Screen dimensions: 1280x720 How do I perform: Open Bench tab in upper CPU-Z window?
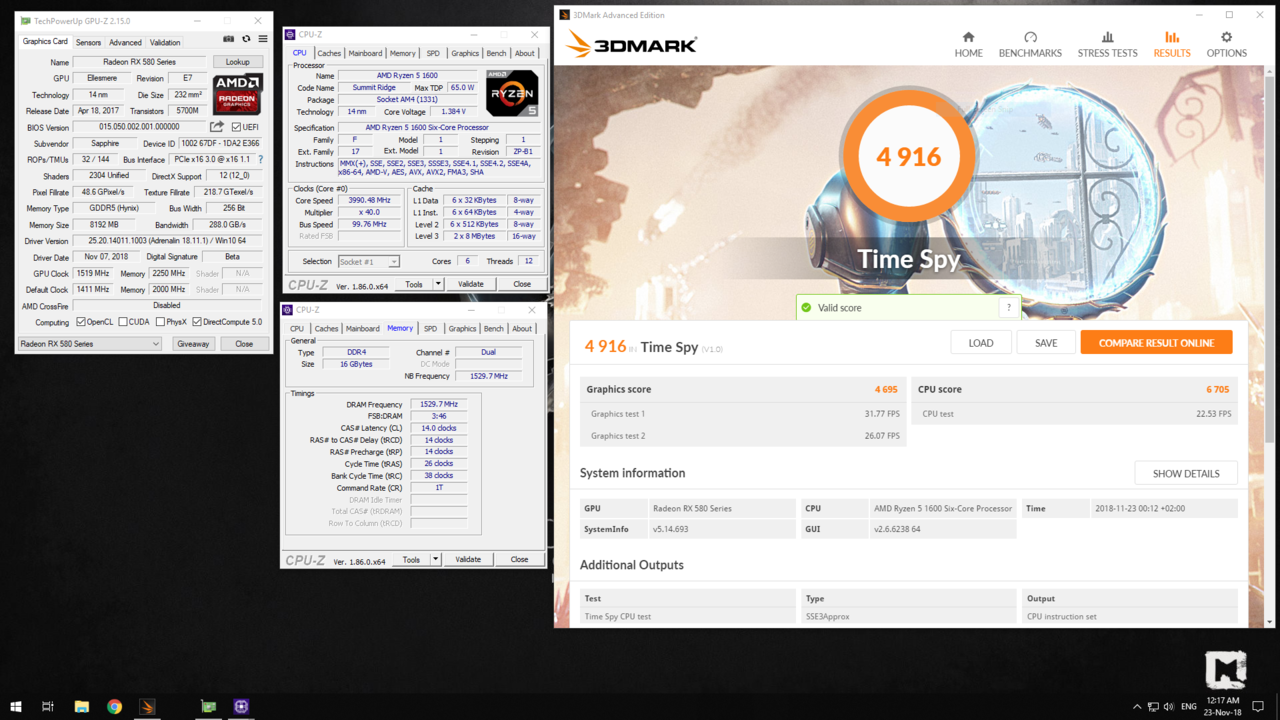coord(496,53)
